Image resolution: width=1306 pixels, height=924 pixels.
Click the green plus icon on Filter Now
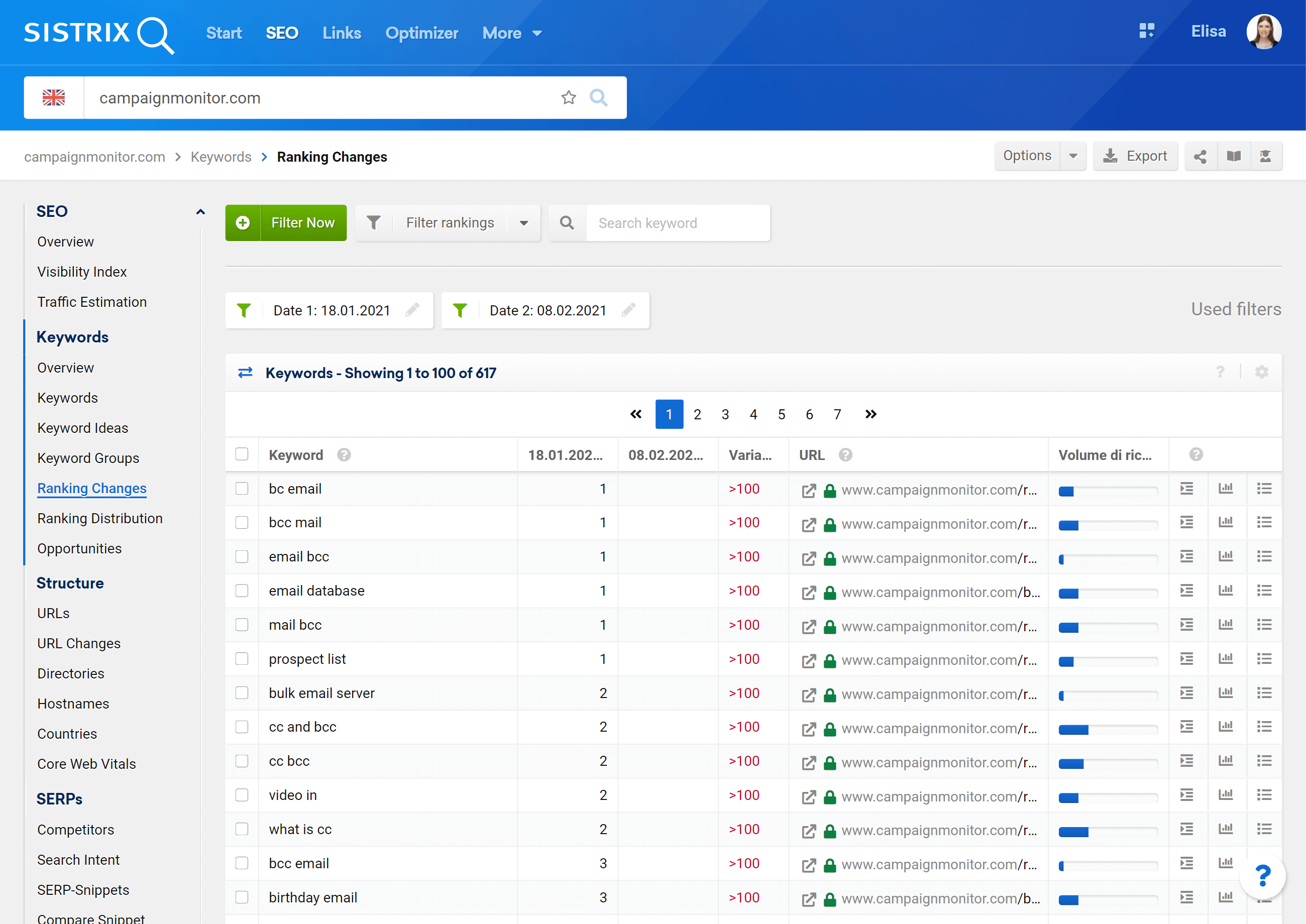pyautogui.click(x=243, y=223)
